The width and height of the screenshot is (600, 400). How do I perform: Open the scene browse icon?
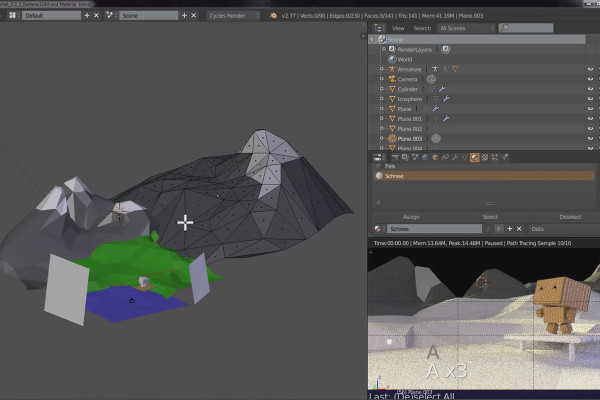click(110, 15)
